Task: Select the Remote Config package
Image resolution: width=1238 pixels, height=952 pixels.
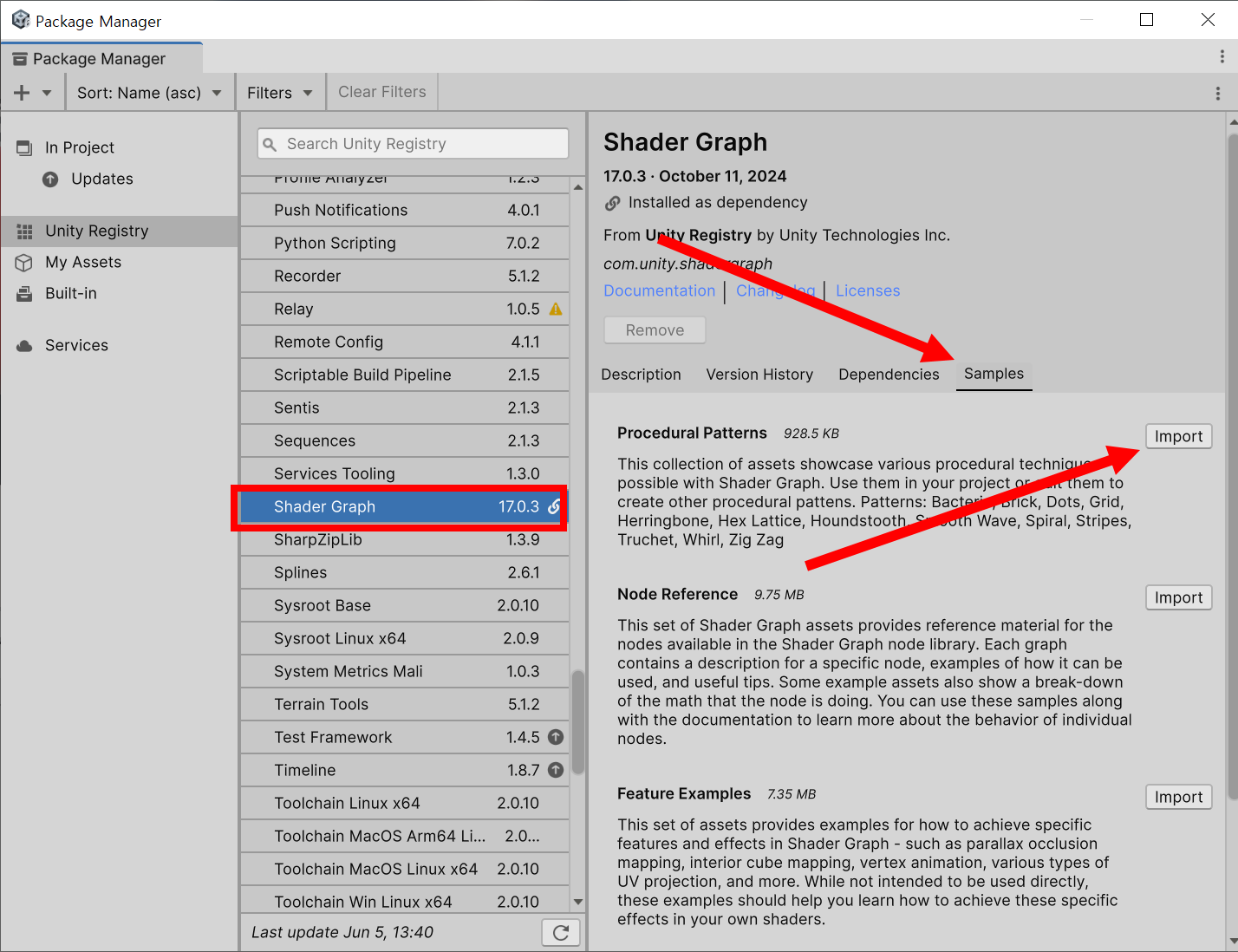Action: pyautogui.click(x=404, y=342)
